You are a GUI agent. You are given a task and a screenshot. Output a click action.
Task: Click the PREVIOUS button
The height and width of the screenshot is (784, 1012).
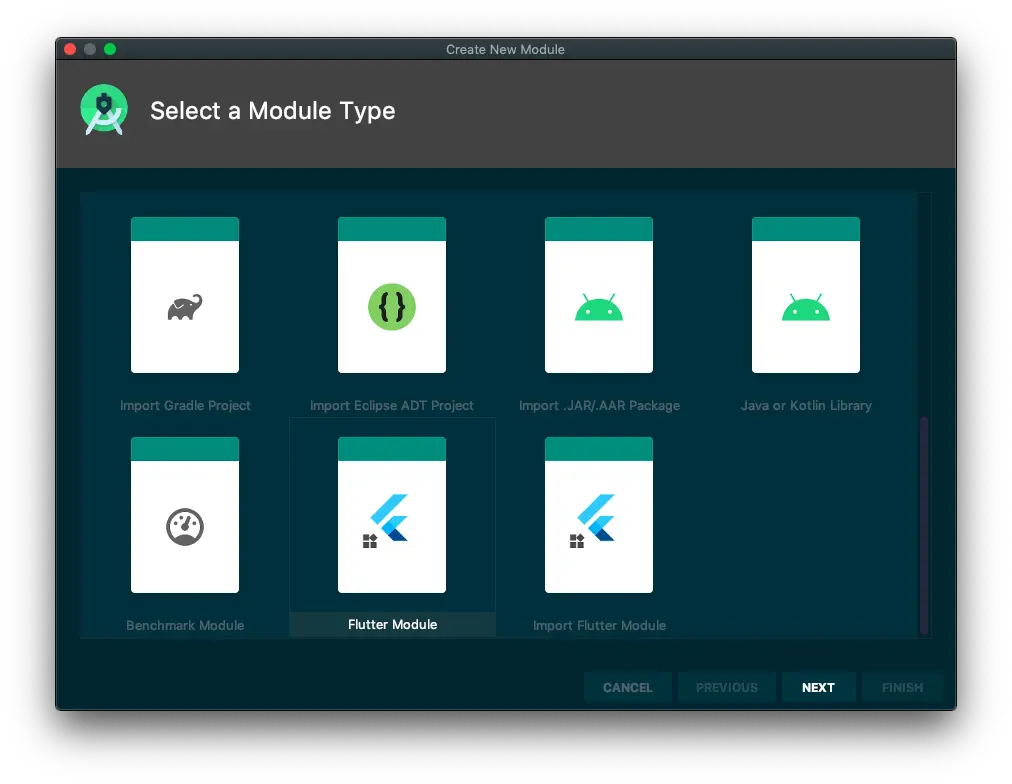727,687
